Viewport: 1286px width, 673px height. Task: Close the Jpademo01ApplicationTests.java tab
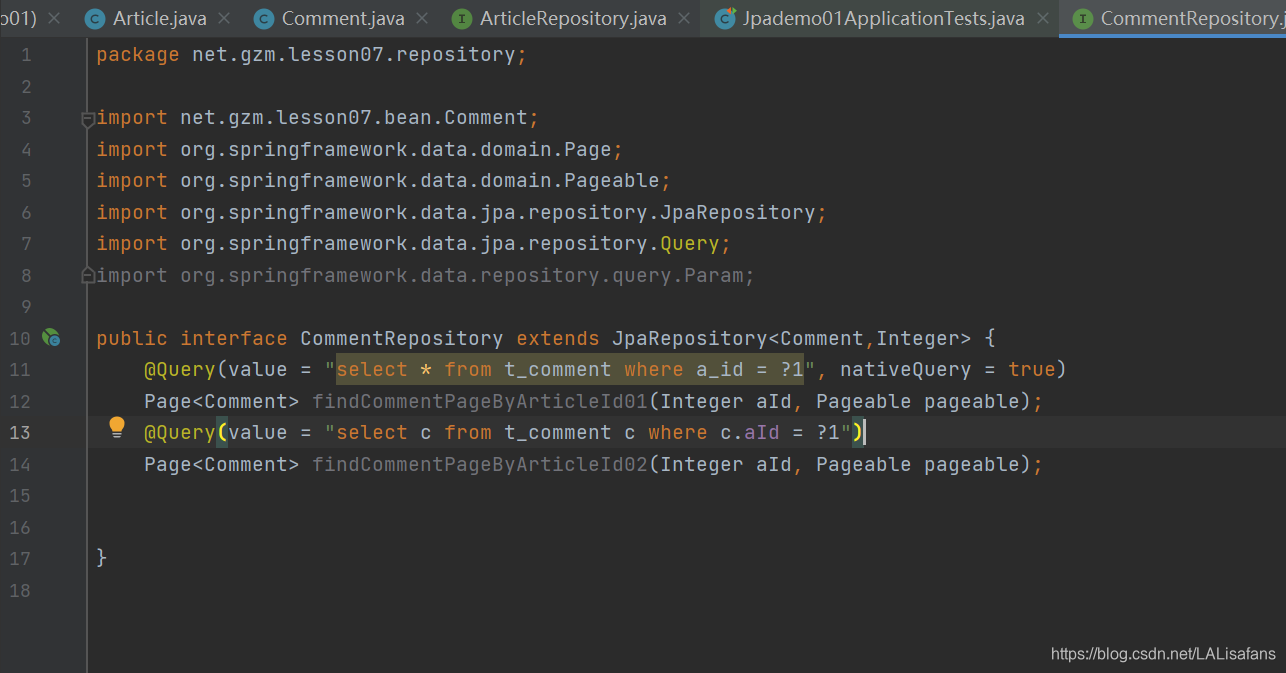pos(1043,19)
